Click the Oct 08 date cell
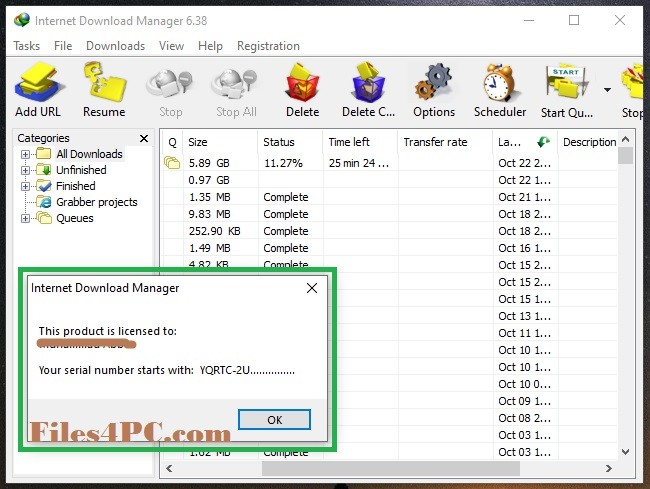This screenshot has height=489, width=650. [x=524, y=418]
